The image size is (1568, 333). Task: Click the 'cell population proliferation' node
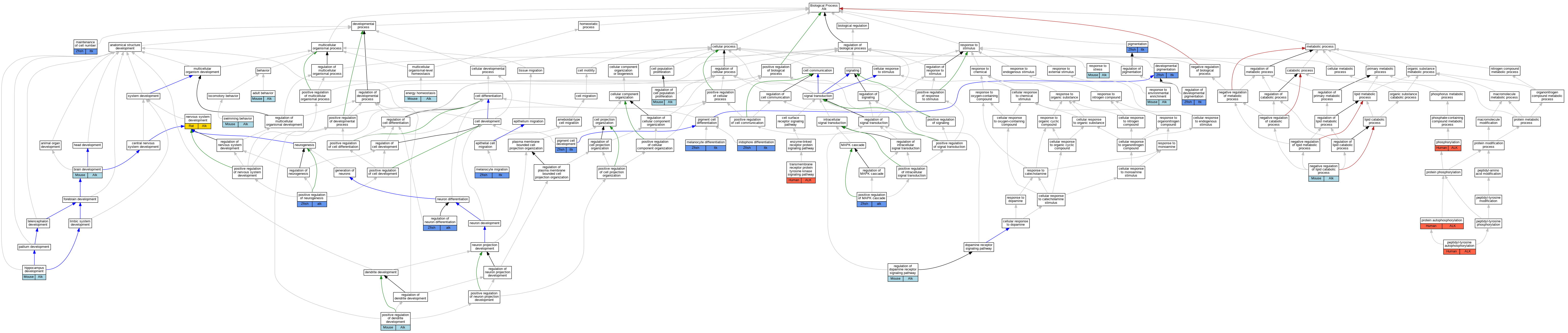(x=662, y=70)
